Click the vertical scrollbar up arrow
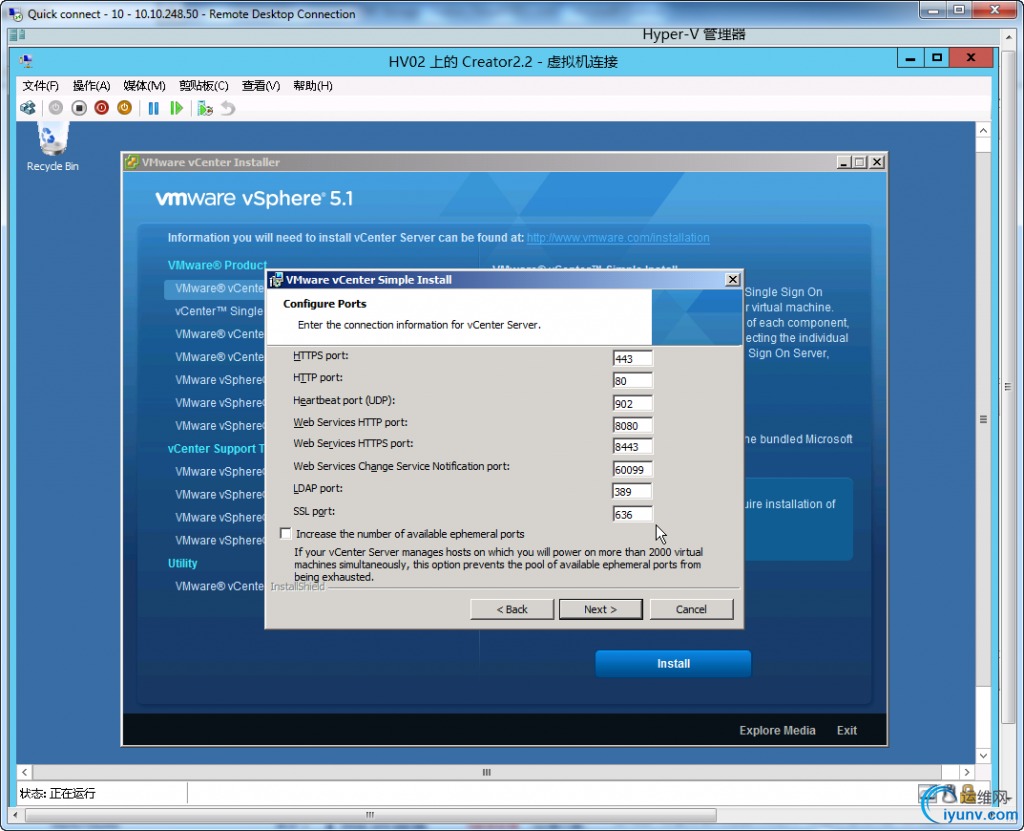Image resolution: width=1024 pixels, height=831 pixels. tap(983, 130)
